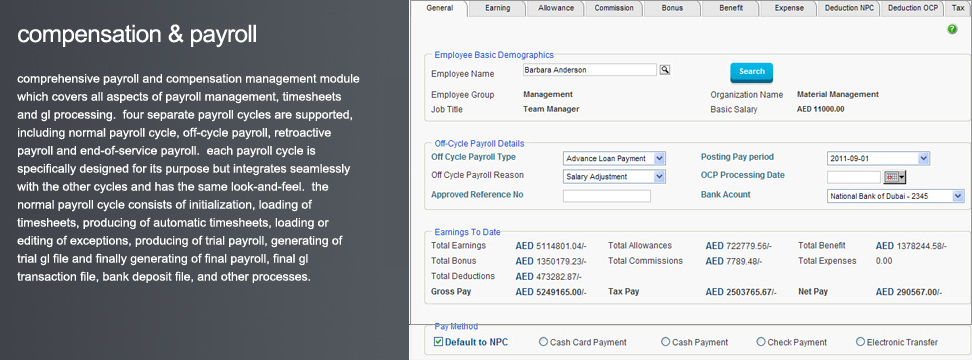
Task: Click the employee name lookup magnifier icon
Action: tap(665, 70)
